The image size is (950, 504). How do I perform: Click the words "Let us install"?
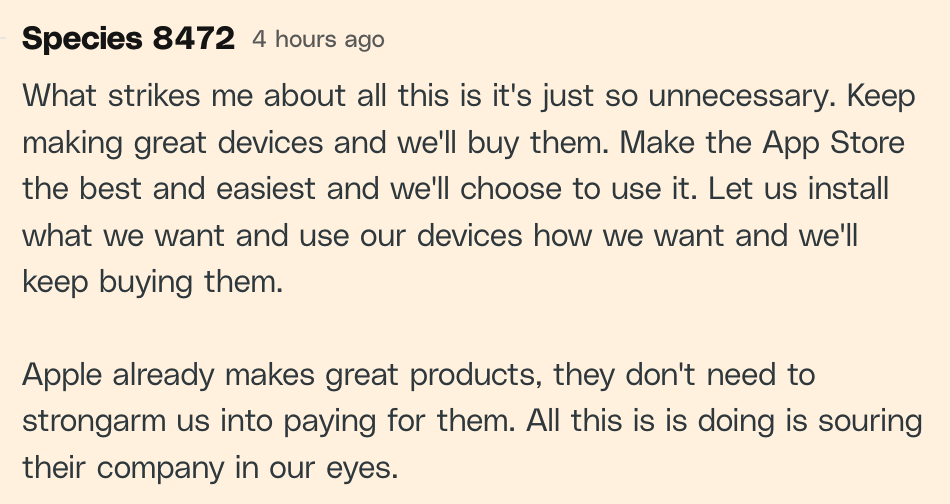798,188
